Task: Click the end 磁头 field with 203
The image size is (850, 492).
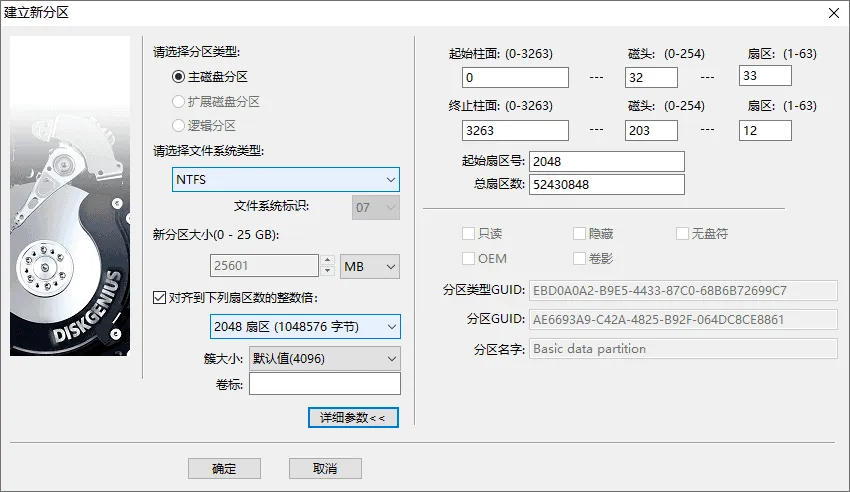Action: 651,131
